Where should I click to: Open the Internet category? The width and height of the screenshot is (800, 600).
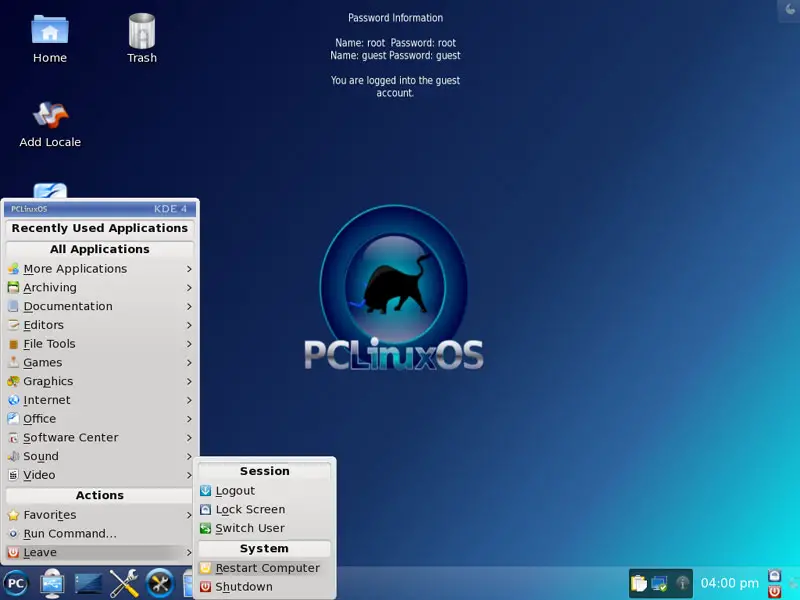click(x=100, y=400)
